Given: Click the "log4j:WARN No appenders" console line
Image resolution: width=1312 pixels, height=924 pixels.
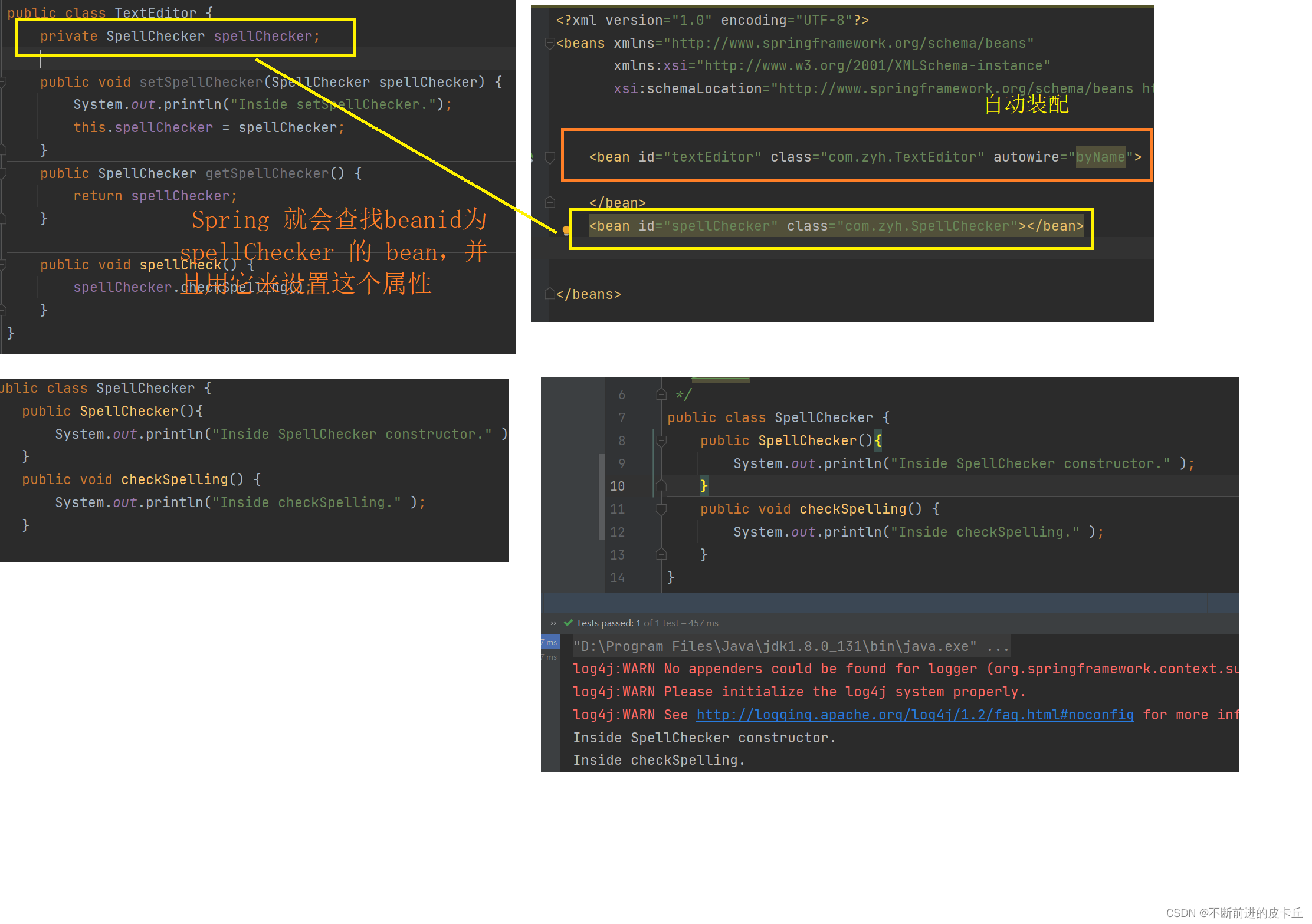Looking at the screenshot, I should point(906,669).
